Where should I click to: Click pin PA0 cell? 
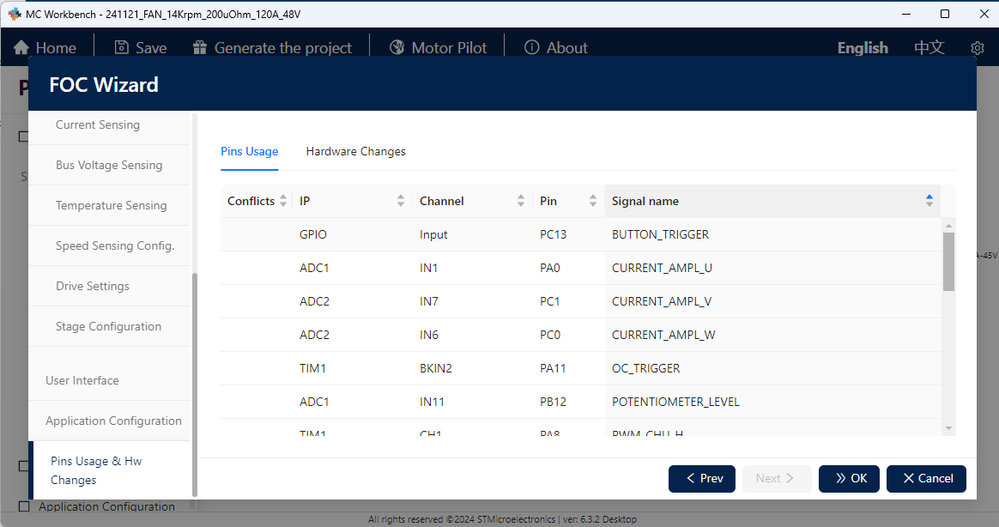pos(569,268)
